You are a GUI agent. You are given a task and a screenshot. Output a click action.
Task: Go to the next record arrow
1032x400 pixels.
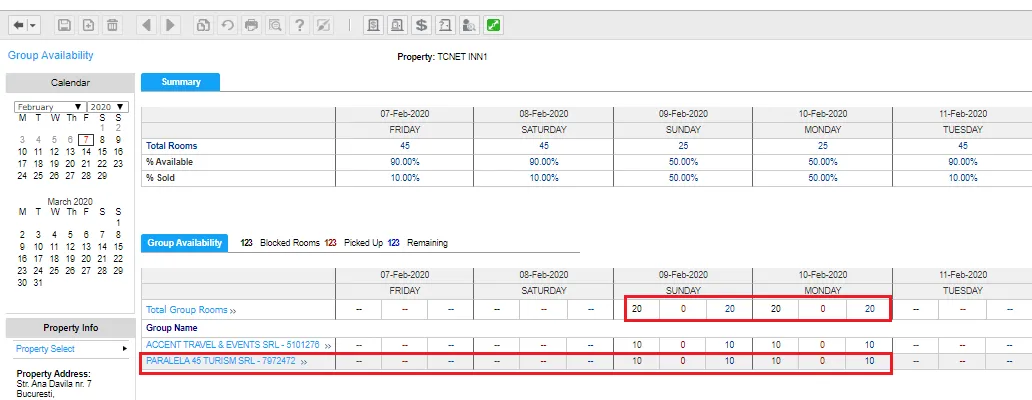tap(170, 26)
